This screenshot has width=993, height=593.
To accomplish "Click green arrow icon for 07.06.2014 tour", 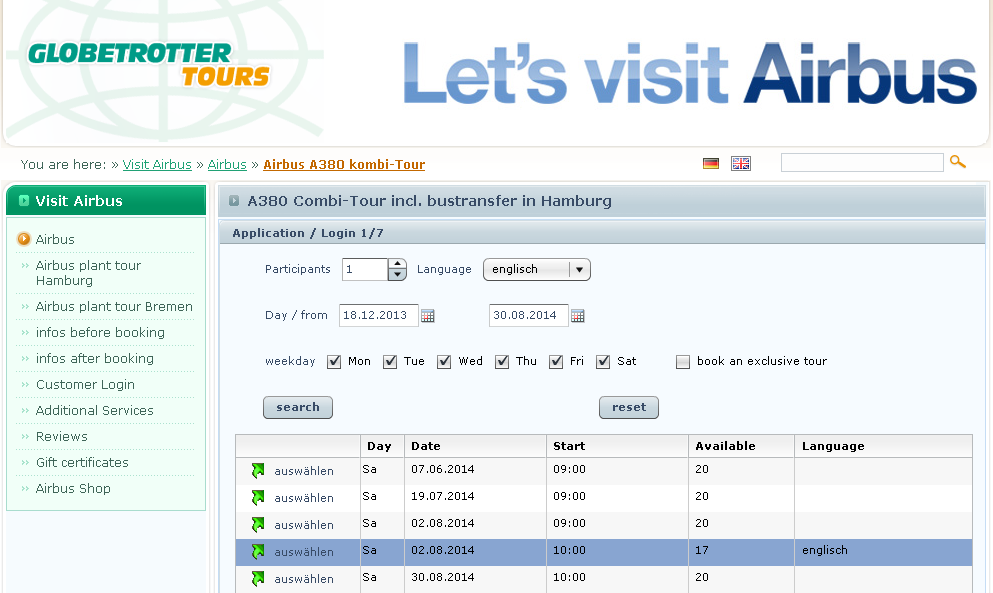I will pos(258,471).
